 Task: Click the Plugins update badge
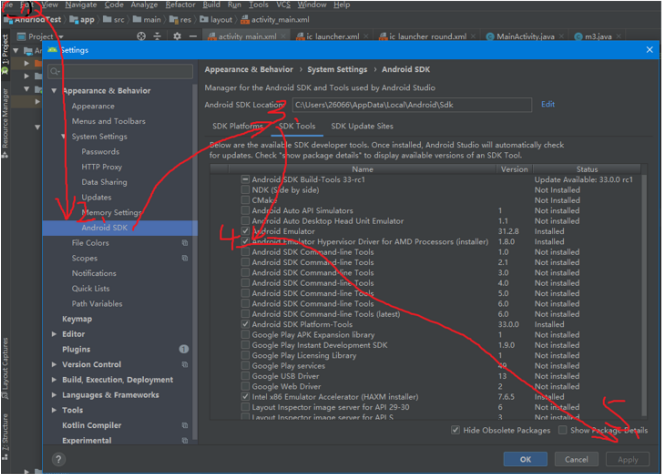184,349
